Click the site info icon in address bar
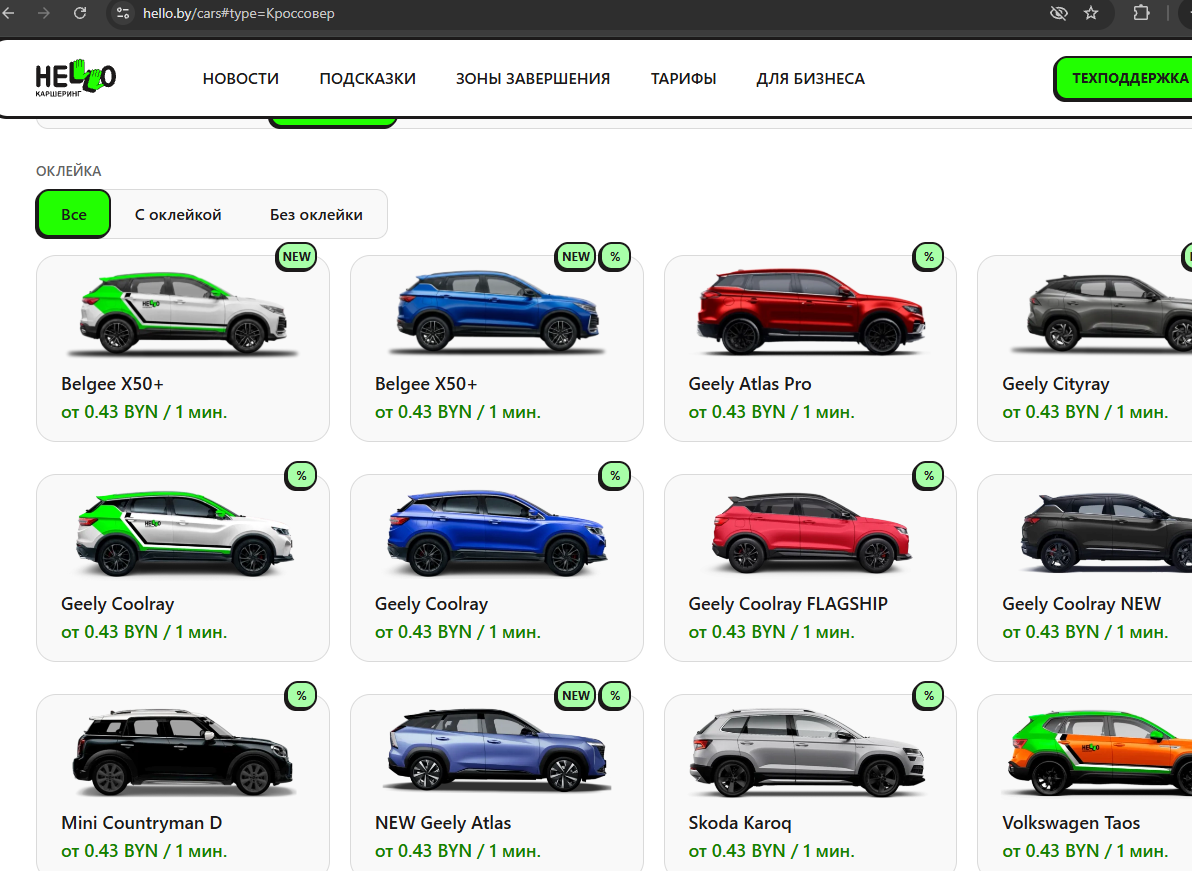The image size is (1192, 871). coord(123,13)
